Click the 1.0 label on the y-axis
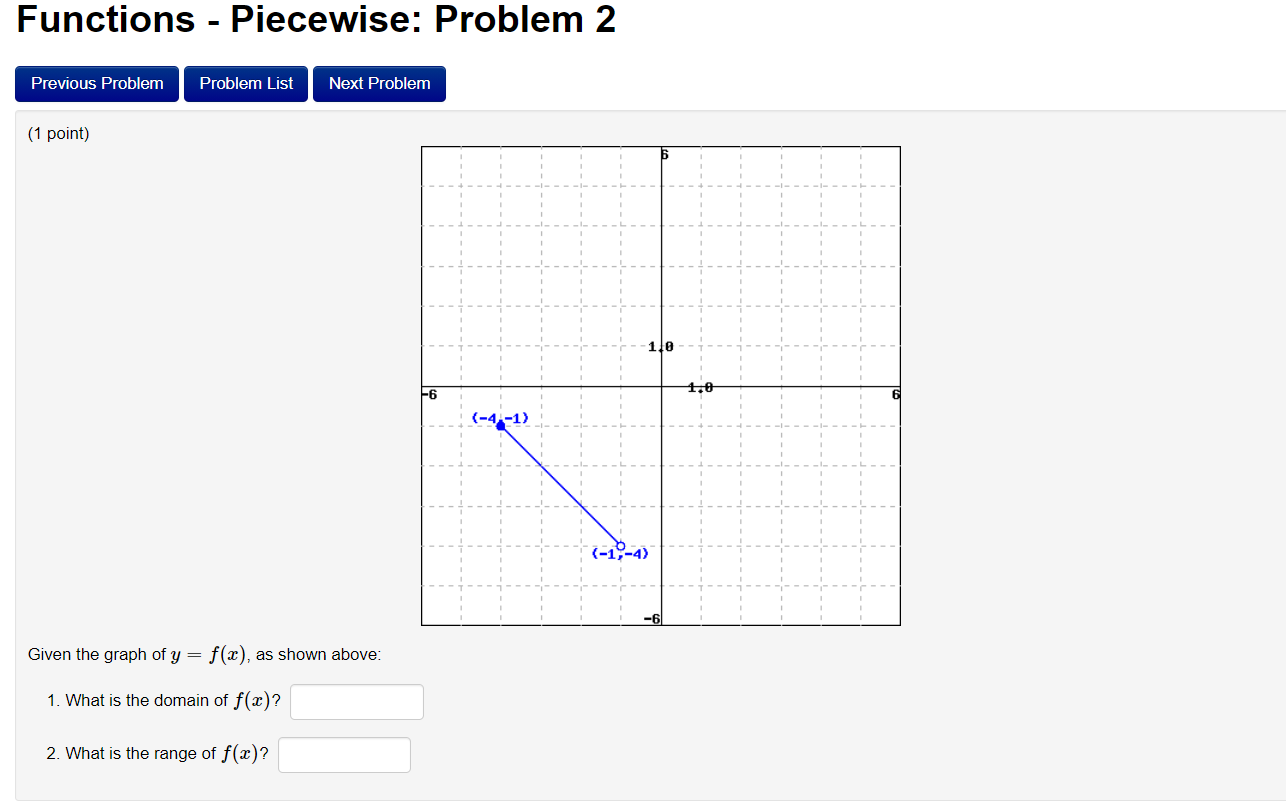Screen dimensions: 1286x801 click(659, 345)
